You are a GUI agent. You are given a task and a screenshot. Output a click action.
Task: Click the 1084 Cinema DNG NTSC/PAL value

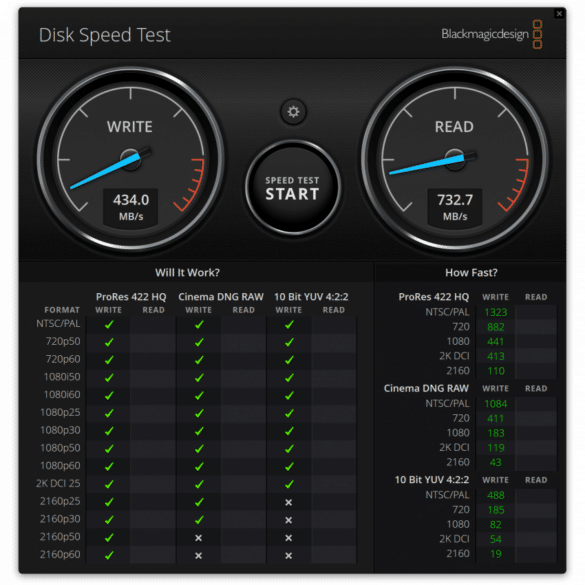coord(495,404)
